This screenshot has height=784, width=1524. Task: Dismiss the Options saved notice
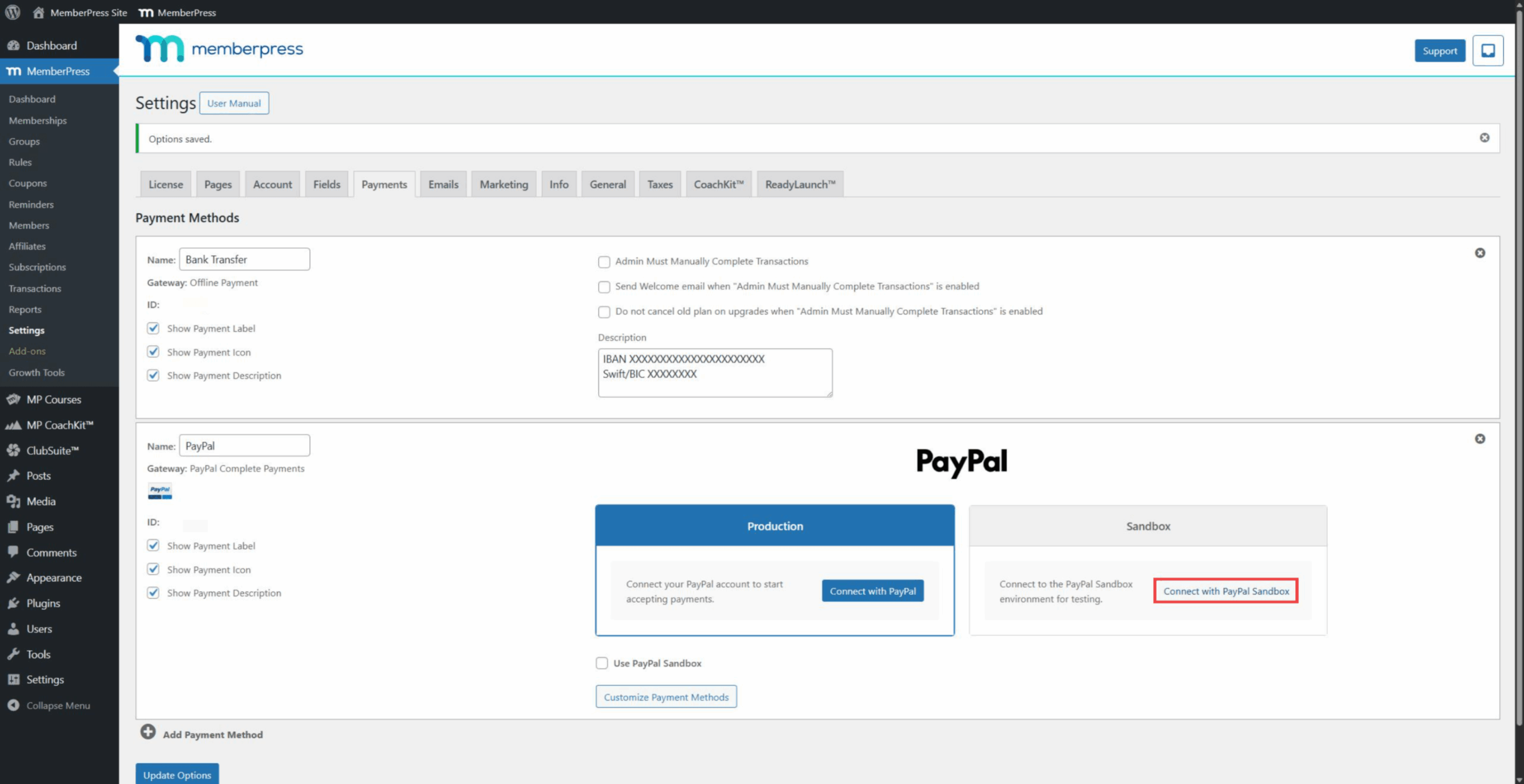tap(1485, 138)
